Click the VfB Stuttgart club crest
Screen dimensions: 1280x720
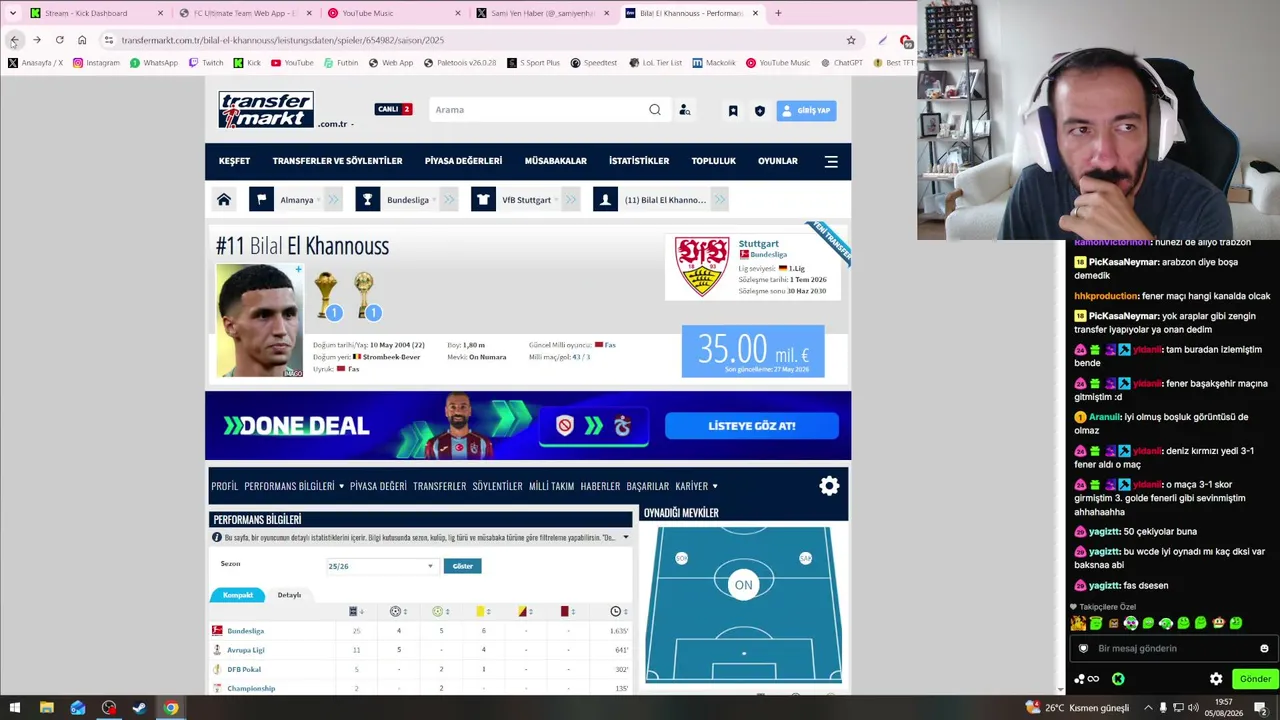(702, 266)
